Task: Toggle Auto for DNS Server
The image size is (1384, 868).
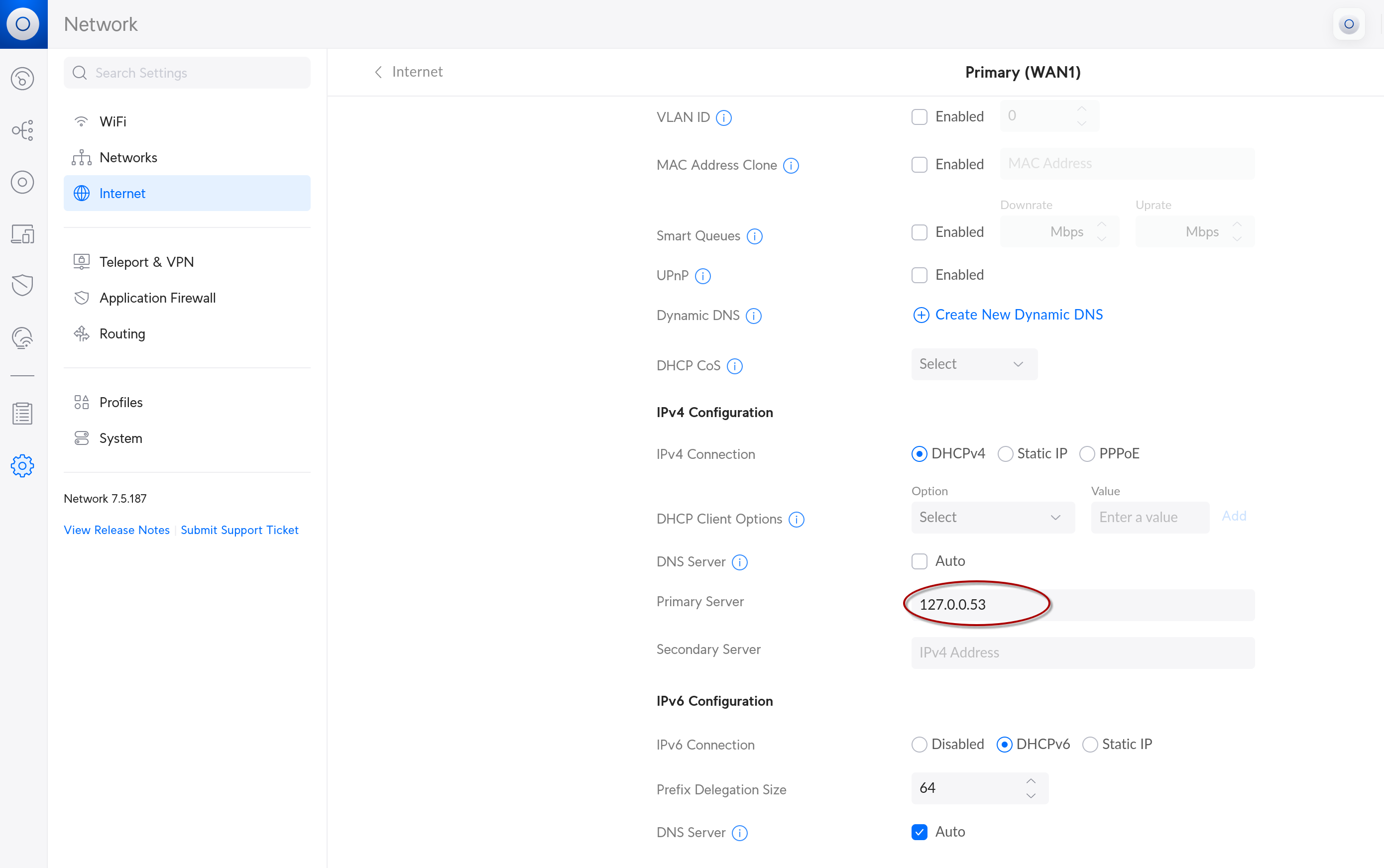Action: (x=919, y=561)
